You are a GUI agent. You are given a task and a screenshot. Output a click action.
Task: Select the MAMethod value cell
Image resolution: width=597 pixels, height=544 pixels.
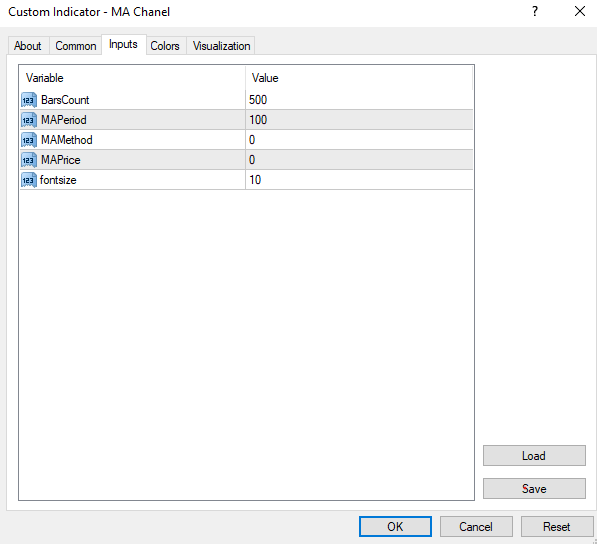(359, 140)
